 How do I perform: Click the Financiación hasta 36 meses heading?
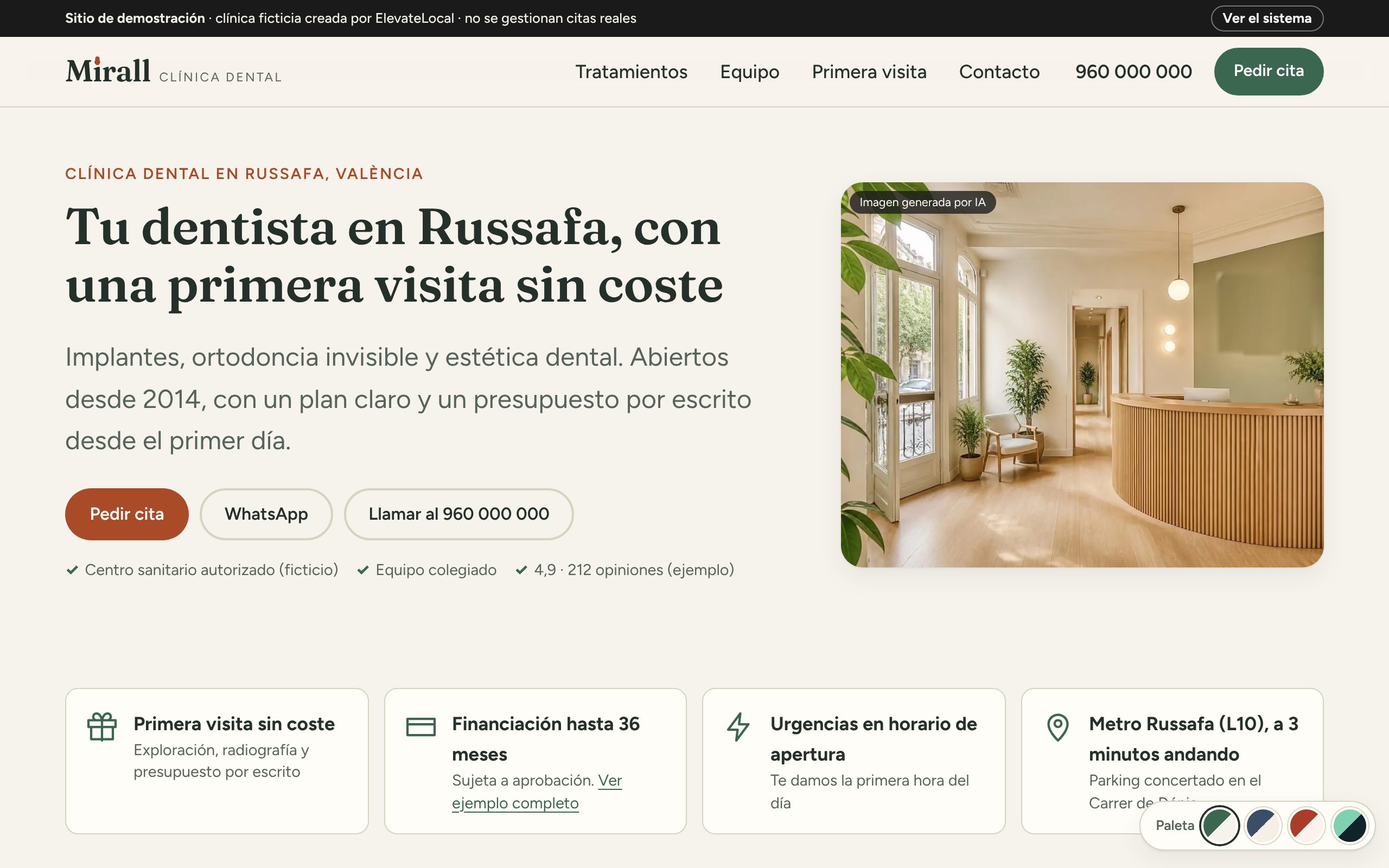pos(546,739)
